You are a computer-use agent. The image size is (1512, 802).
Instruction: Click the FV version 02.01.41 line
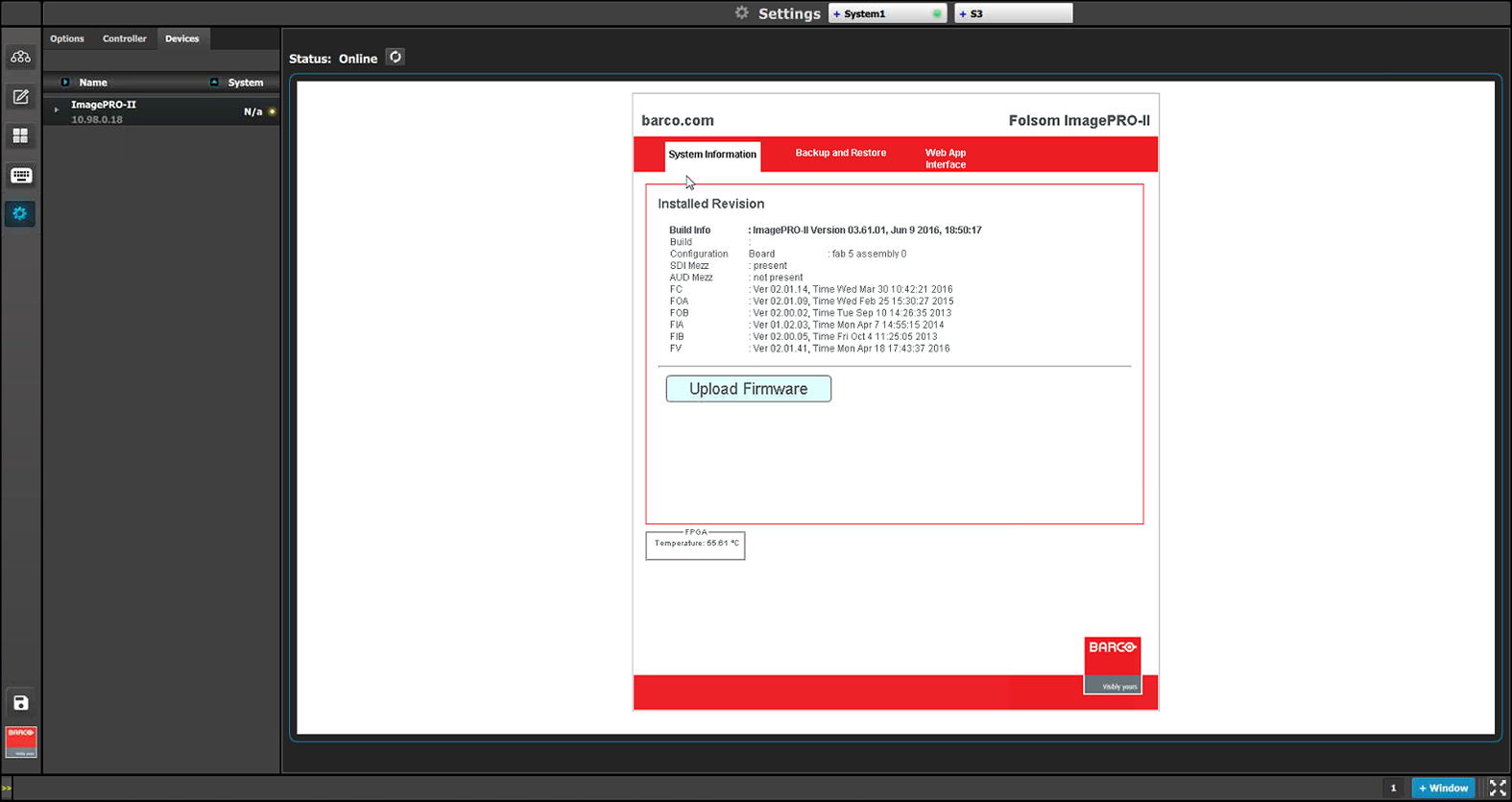849,349
